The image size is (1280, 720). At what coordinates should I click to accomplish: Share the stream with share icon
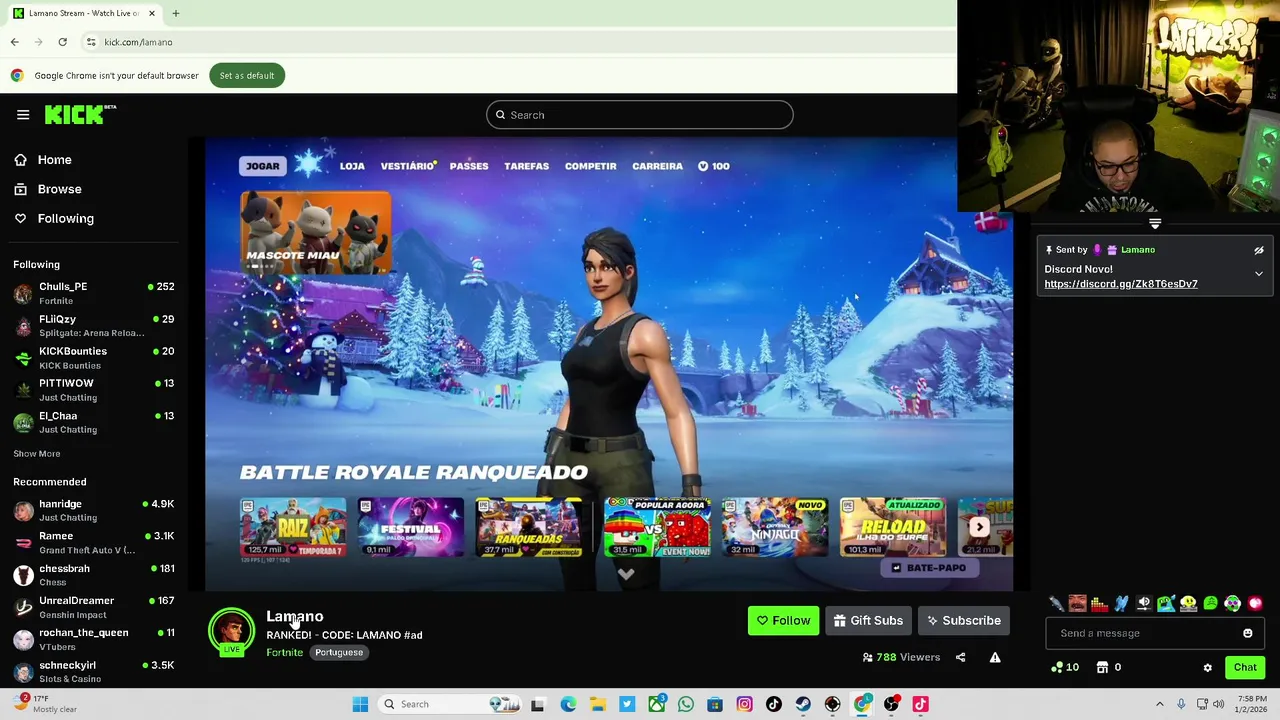click(x=960, y=658)
